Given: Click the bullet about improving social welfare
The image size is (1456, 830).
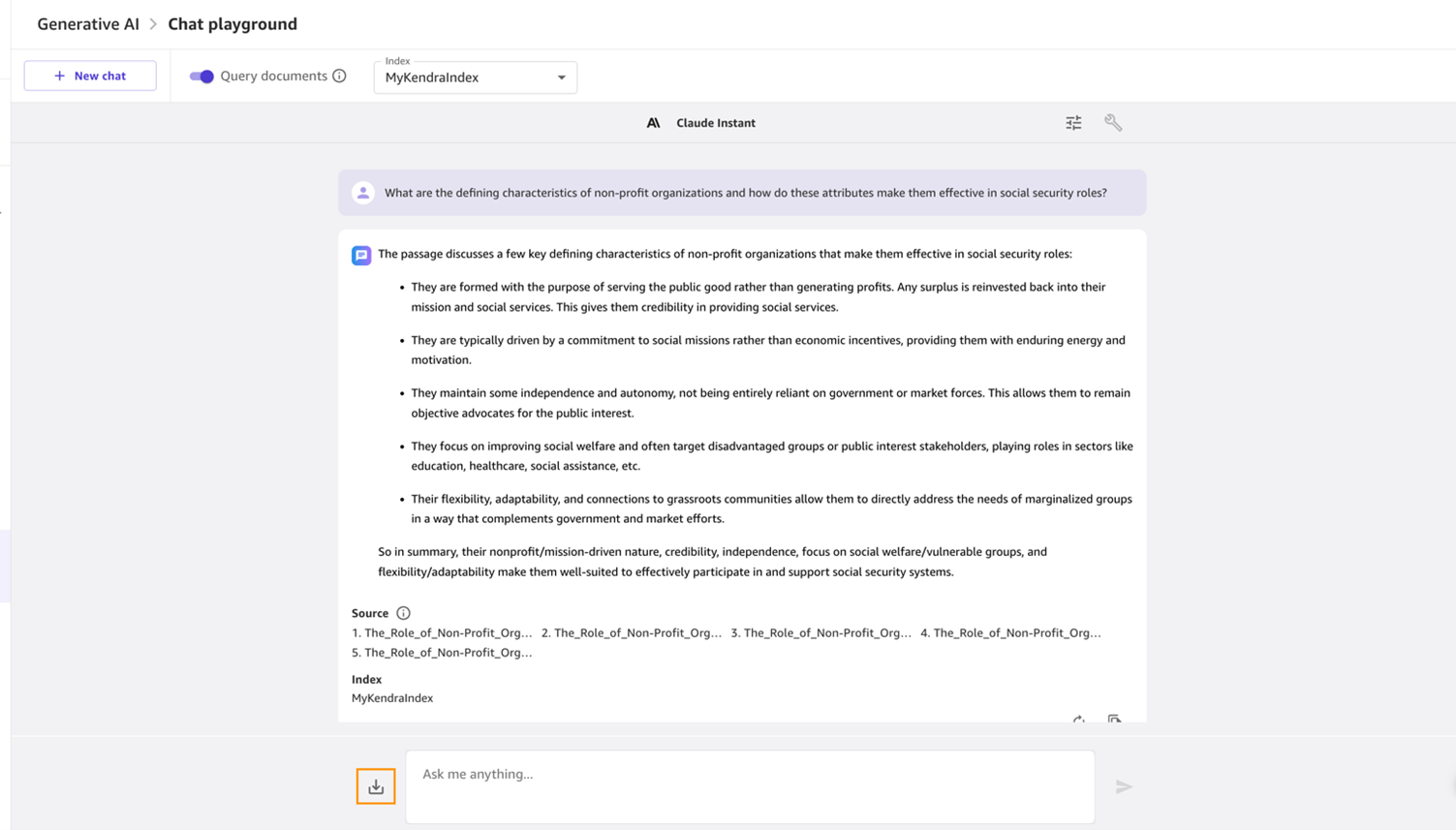Looking at the screenshot, I should tap(772, 456).
